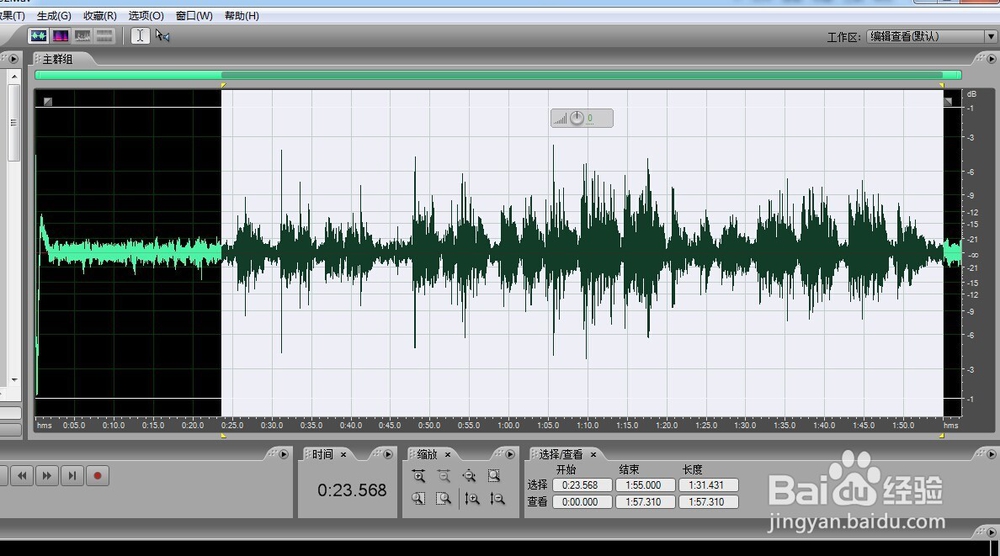The height and width of the screenshot is (556, 1000).
Task: Click the volume knob on waveform popup
Action: (577, 118)
